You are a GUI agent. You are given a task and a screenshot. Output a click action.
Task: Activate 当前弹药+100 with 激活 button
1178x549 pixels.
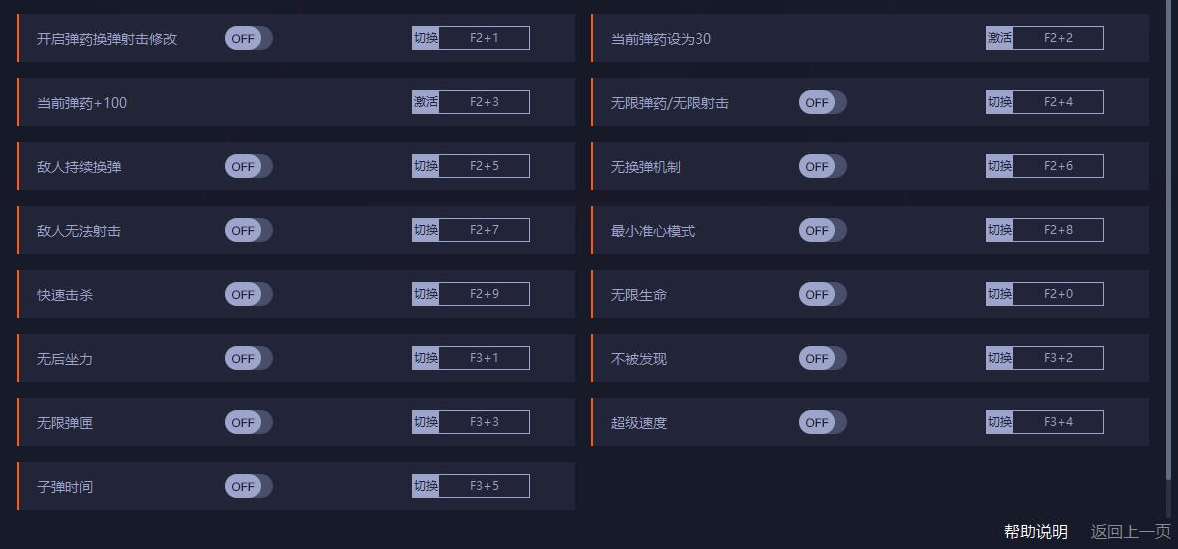coord(425,102)
